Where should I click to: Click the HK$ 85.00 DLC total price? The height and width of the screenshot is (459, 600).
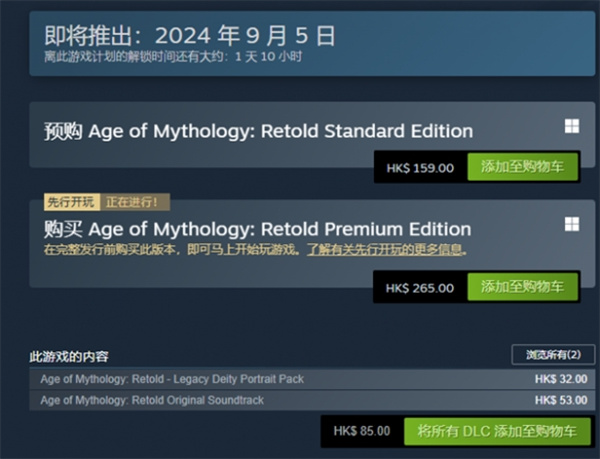coord(362,432)
